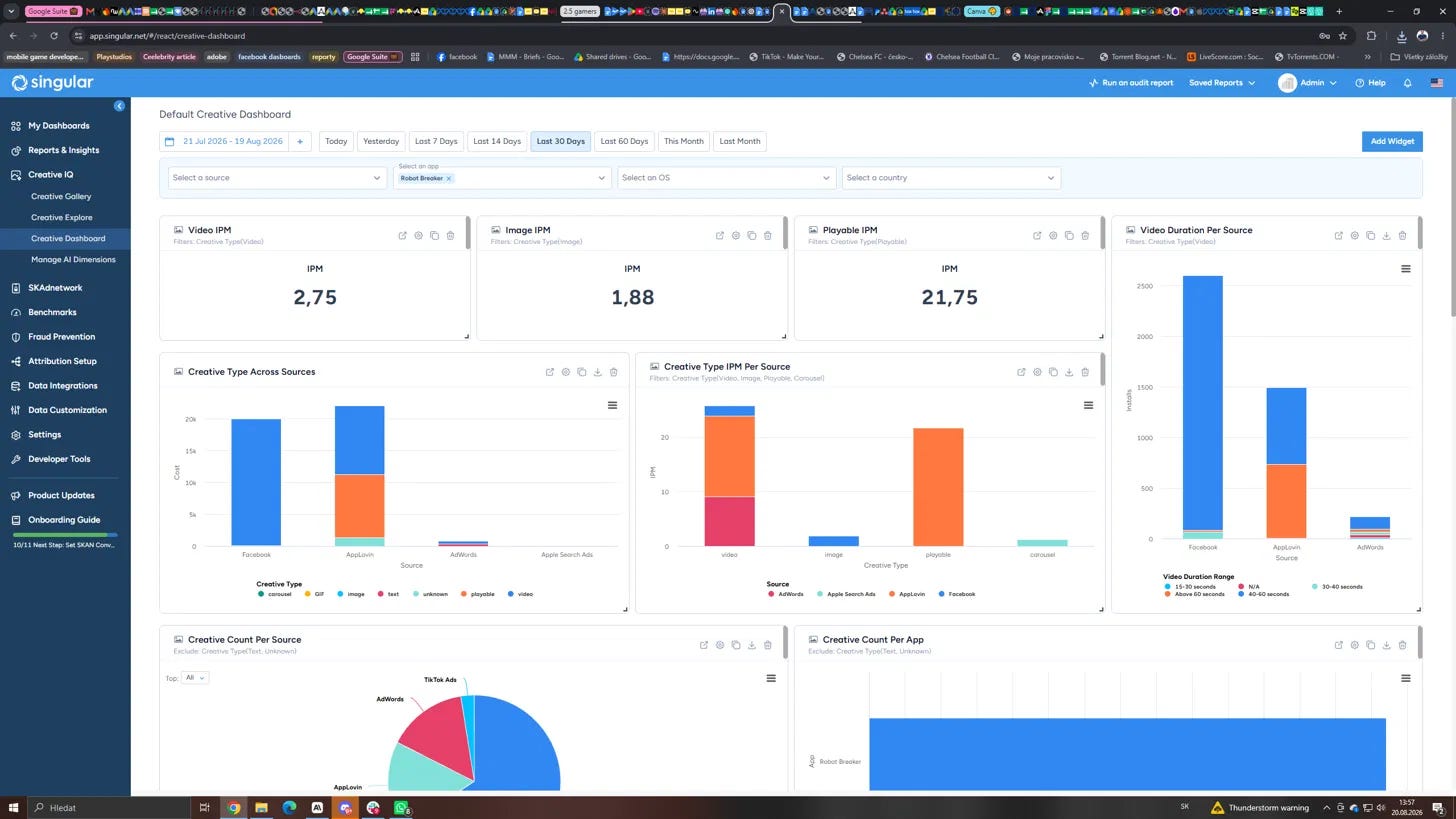
Task: Toggle playable series in Creative Type legend
Action: coord(478,594)
